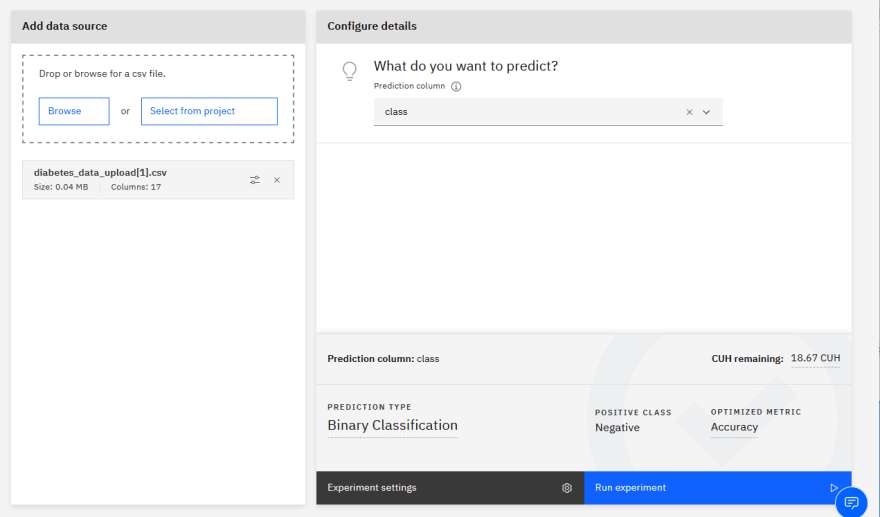The height and width of the screenshot is (517, 880).
Task: Click the OPTIMIZED METRIC label
Action: point(756,412)
